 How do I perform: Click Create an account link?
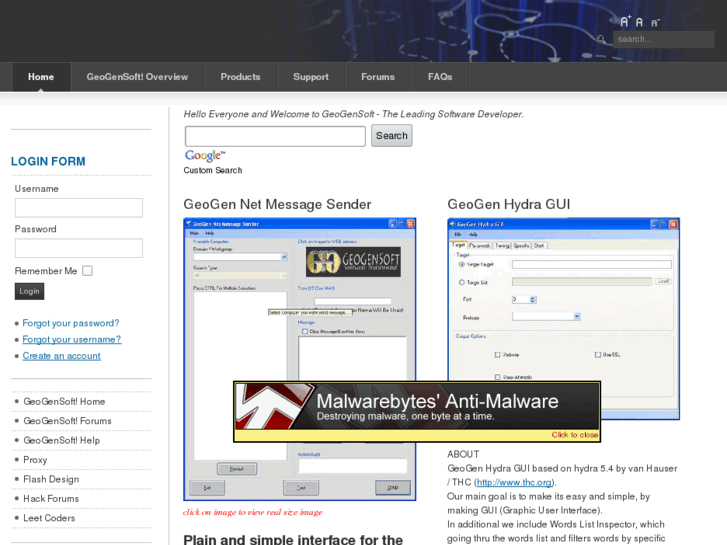[x=62, y=356]
